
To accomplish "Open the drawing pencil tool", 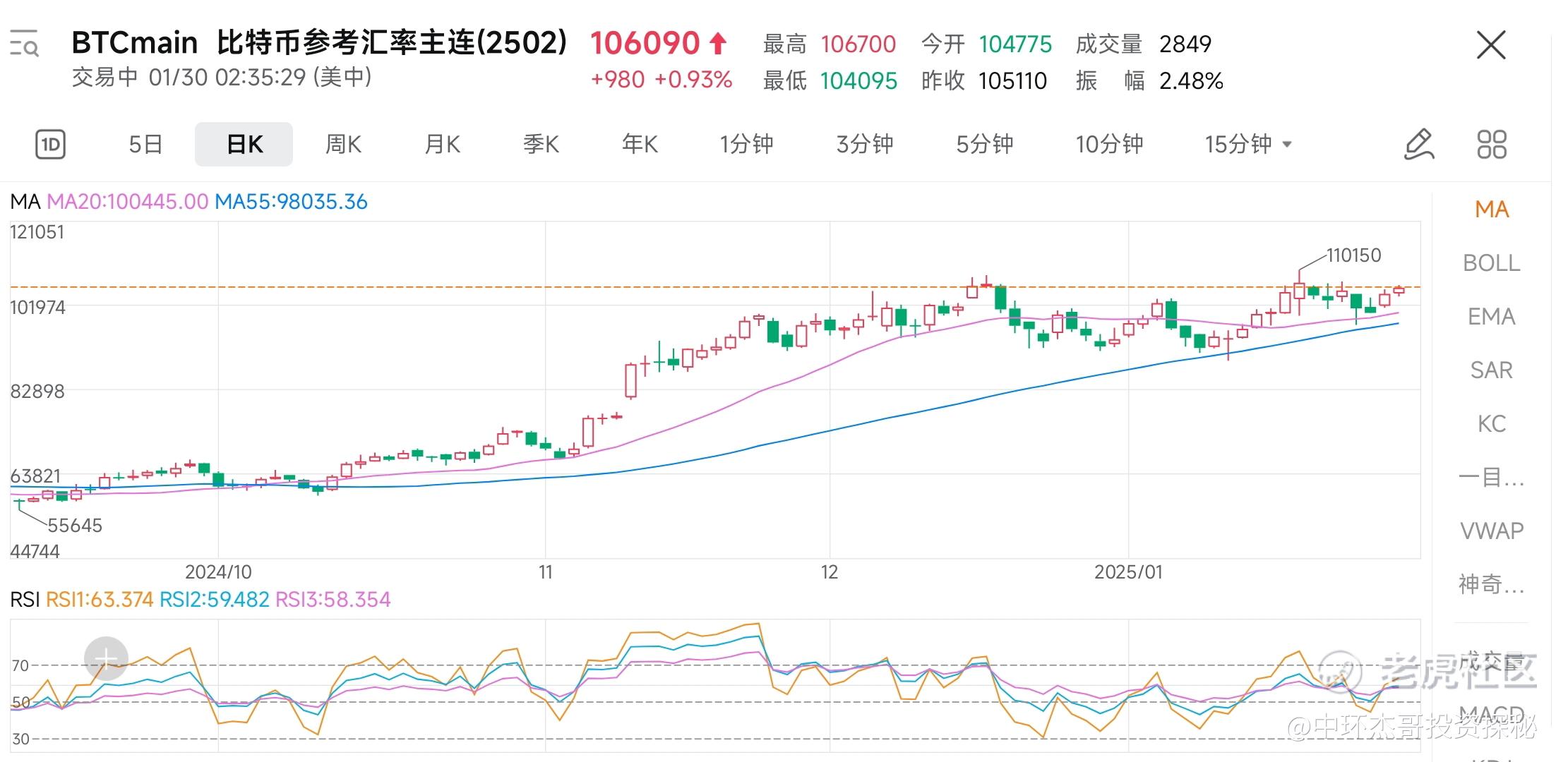I will 1418,145.
